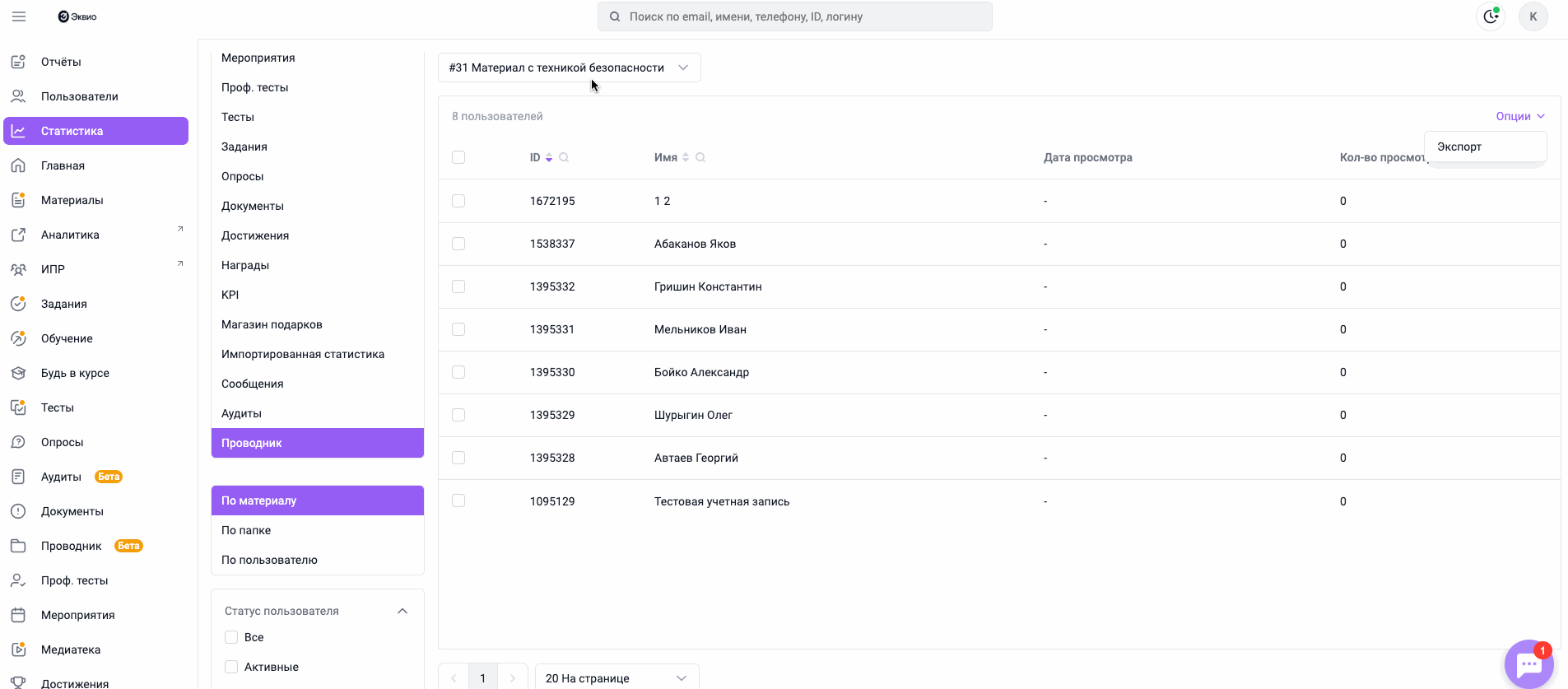Screen dimensions: 1568x689
Task: Select Экспорт from the options menu
Action: [x=1459, y=147]
